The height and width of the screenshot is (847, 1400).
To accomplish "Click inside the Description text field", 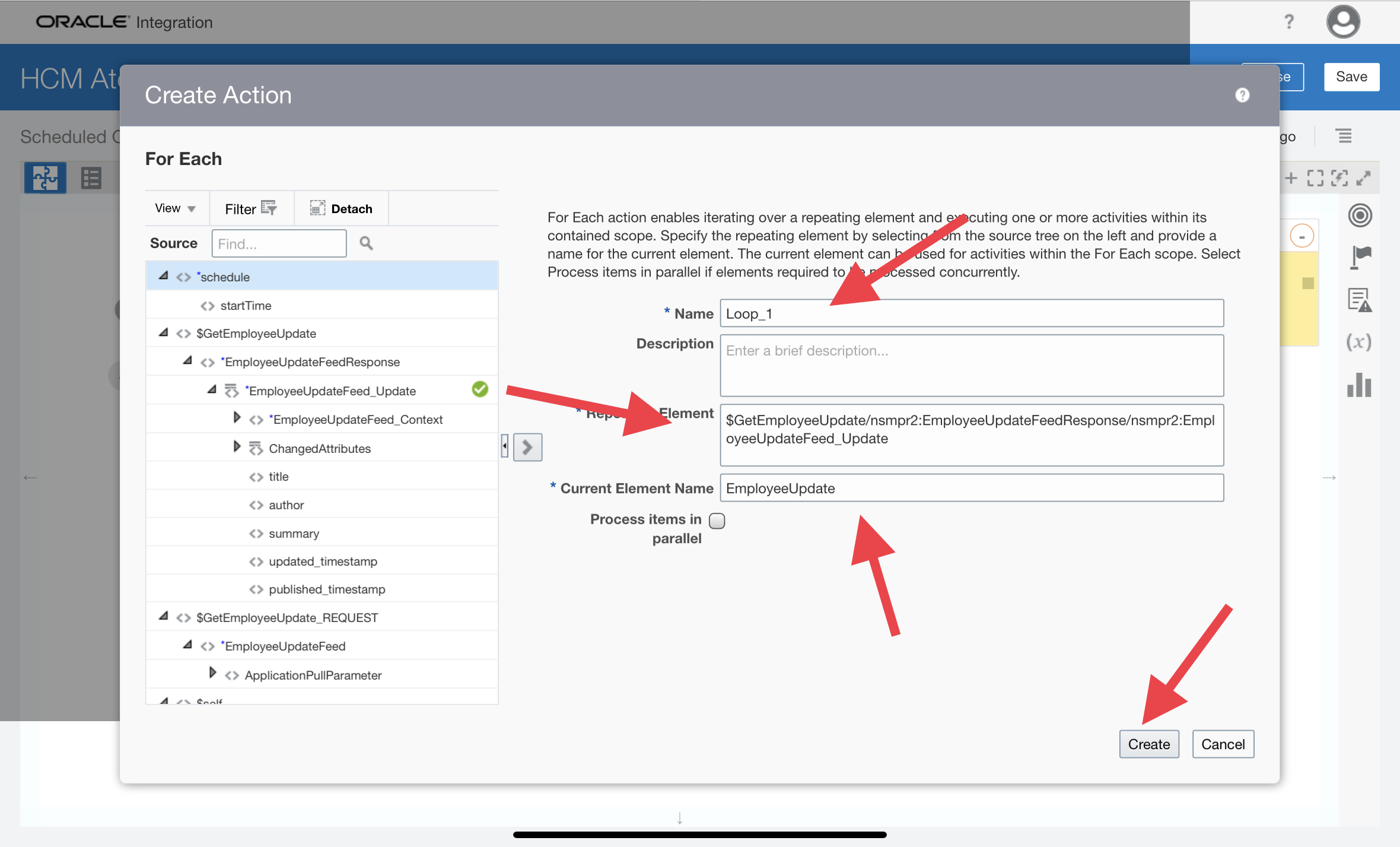I will [x=971, y=366].
